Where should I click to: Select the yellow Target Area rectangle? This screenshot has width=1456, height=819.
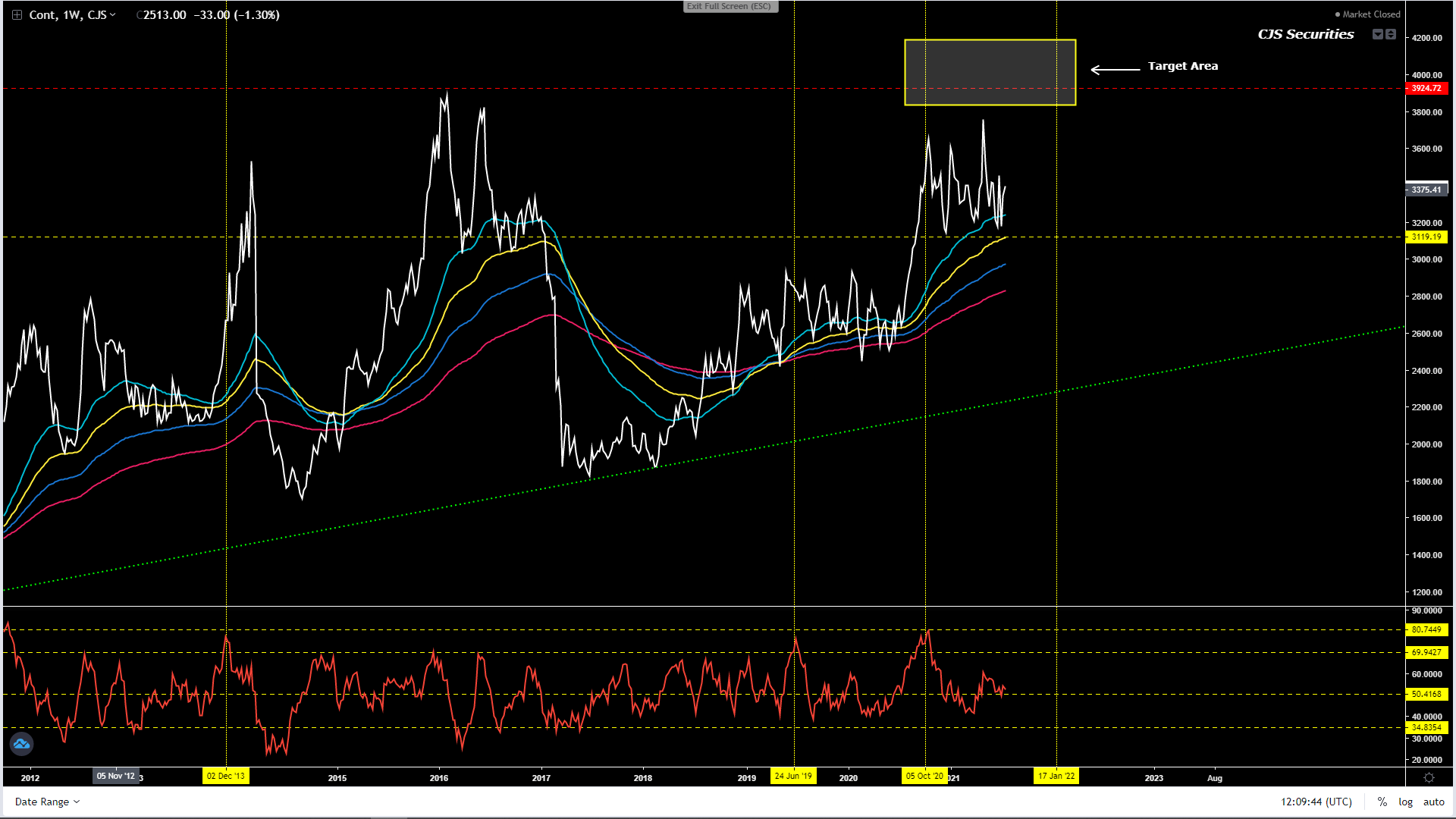990,72
